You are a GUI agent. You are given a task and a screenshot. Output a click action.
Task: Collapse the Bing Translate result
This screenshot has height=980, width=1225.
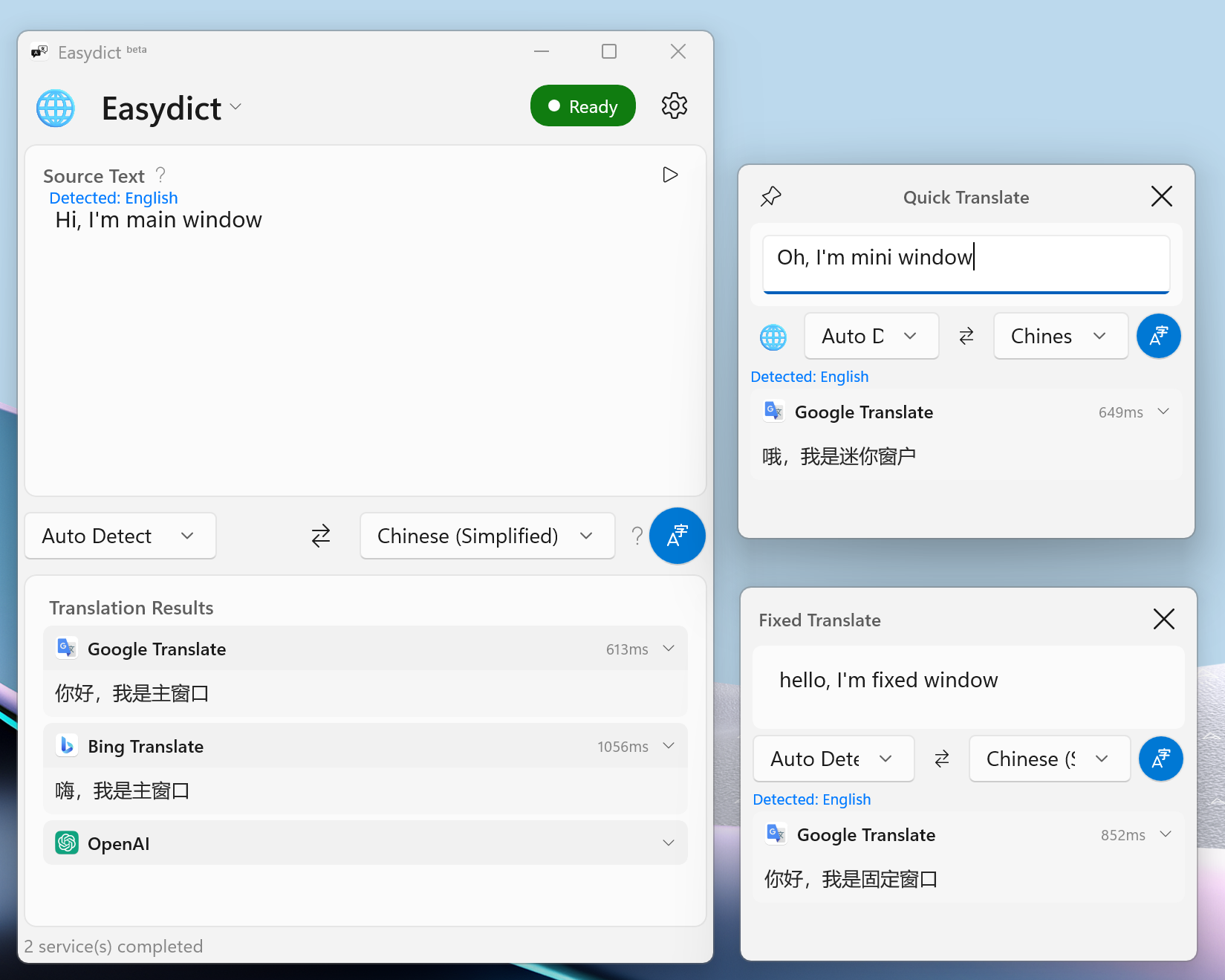[669, 746]
